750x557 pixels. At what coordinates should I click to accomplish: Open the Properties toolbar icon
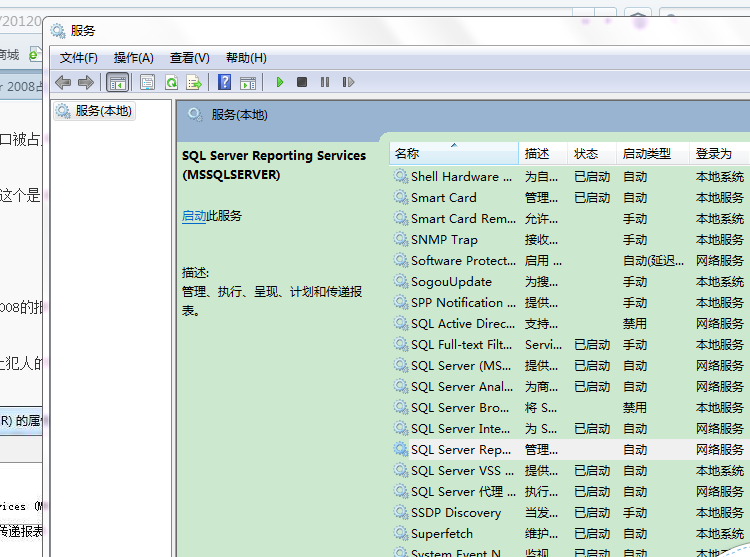pos(147,83)
